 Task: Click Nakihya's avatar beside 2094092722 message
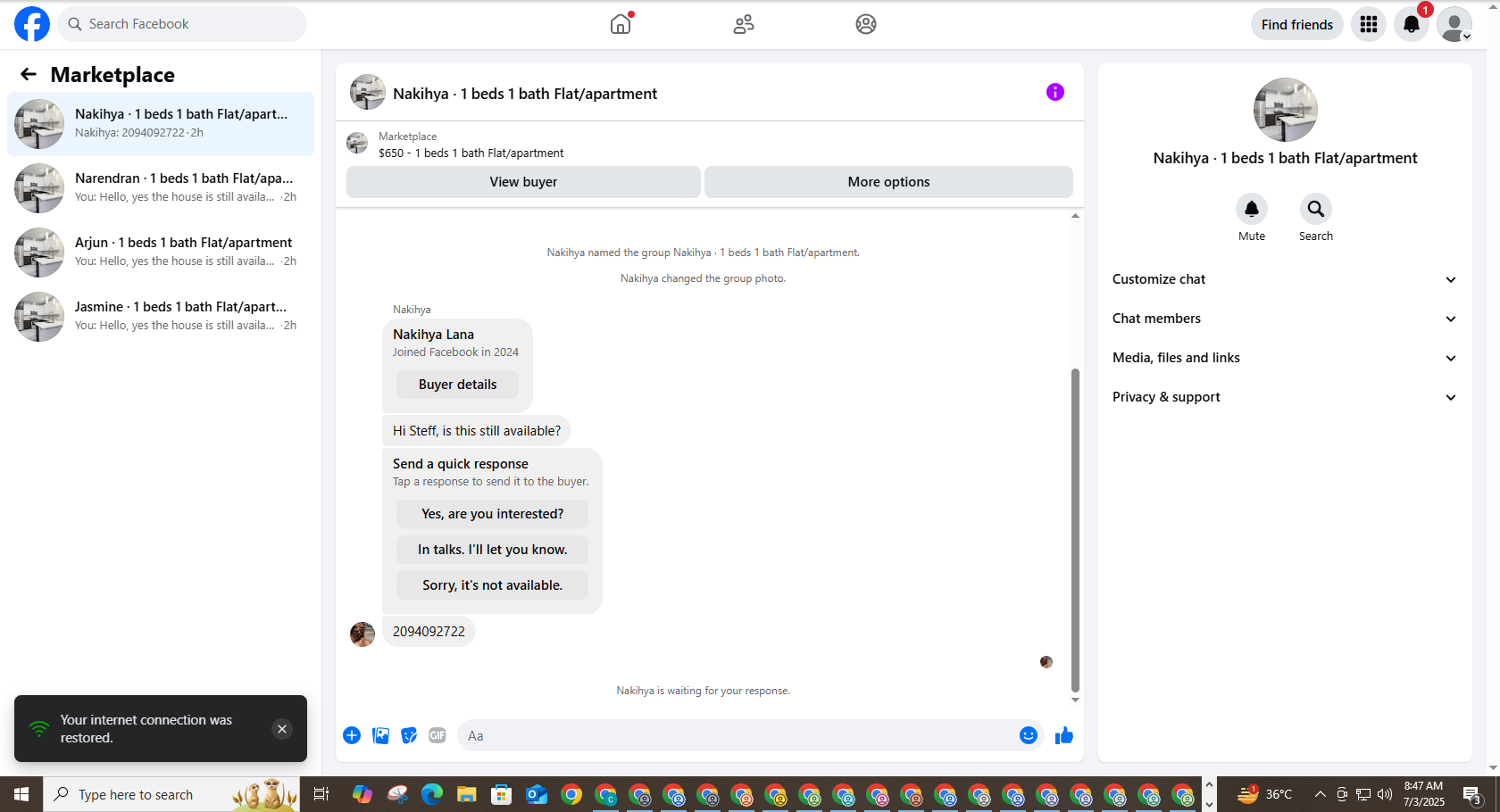click(x=362, y=634)
